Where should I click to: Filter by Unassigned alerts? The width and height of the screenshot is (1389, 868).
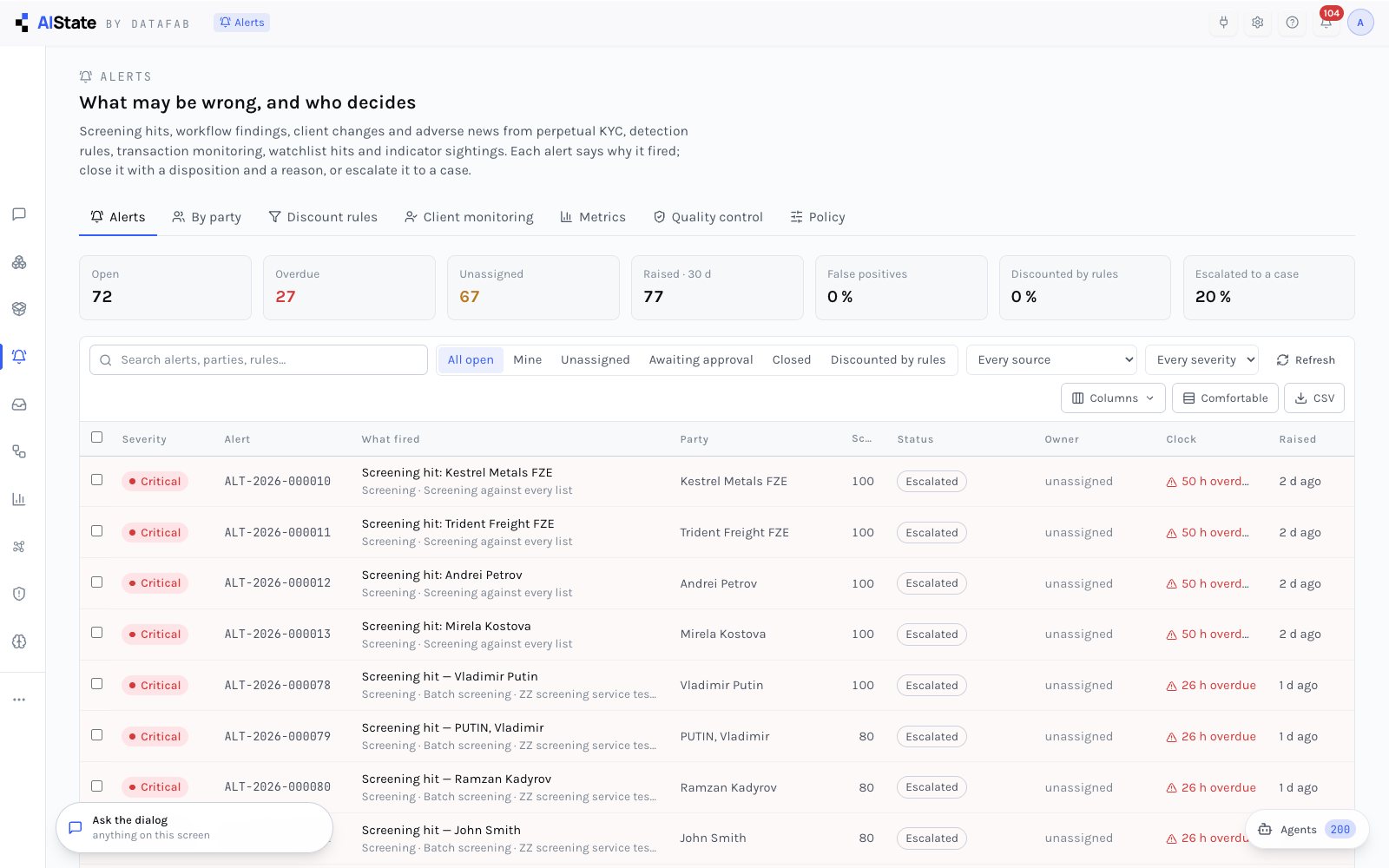pos(596,359)
